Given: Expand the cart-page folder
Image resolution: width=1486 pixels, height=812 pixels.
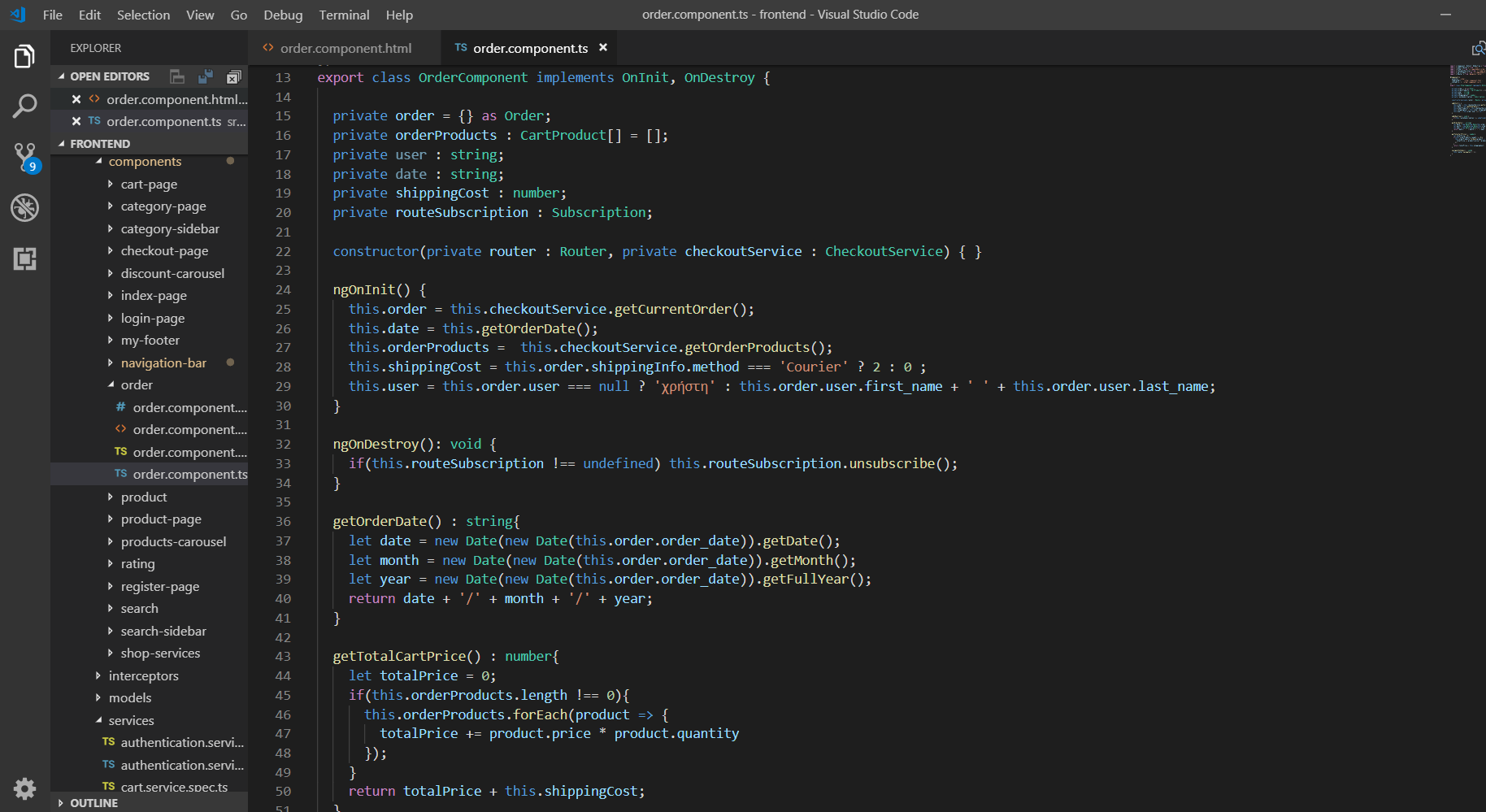Looking at the screenshot, I should tap(149, 185).
